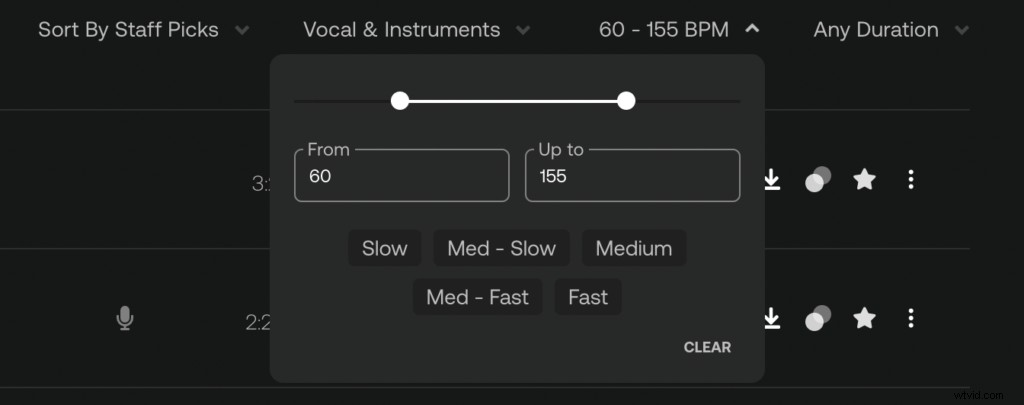
Task: Click the right BPM slider handle
Action: [626, 101]
